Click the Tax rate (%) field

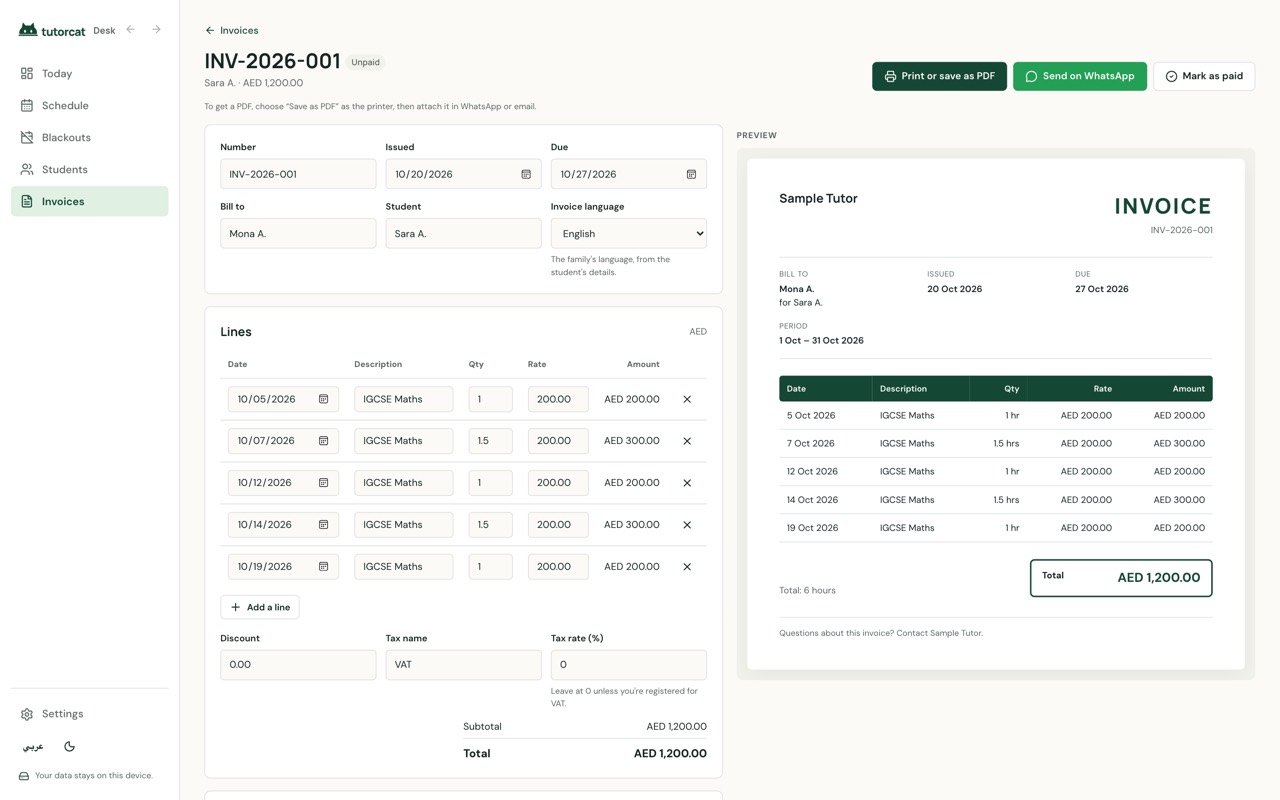[628, 665]
